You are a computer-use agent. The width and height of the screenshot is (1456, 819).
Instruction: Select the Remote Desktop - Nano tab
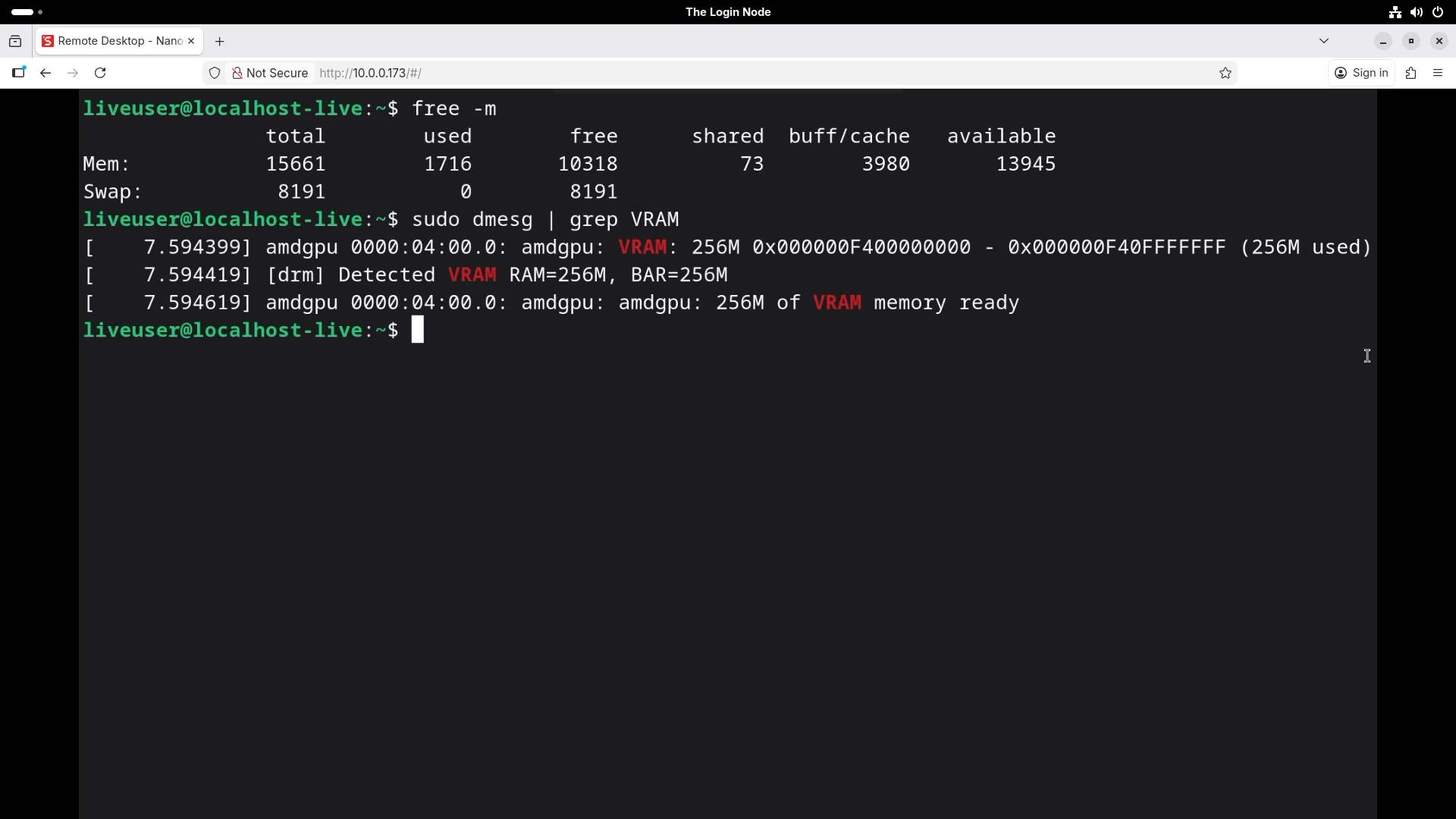[x=114, y=41]
